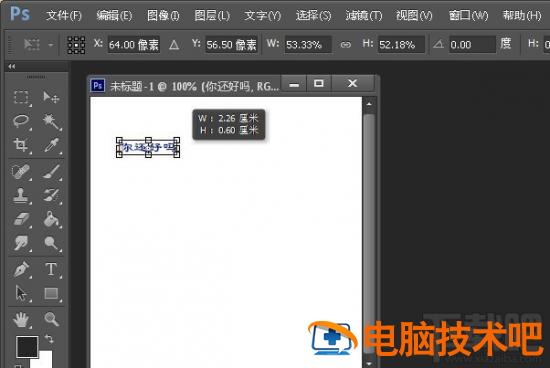Select the Crop tool
This screenshot has height=368, width=550.
(20, 145)
